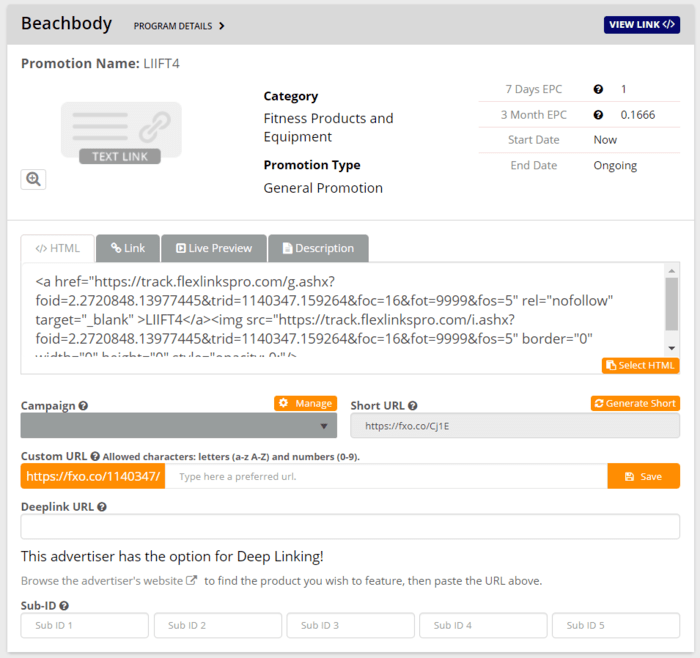
Task: Click the 7 Days EPC help icon
Action: coord(598,90)
